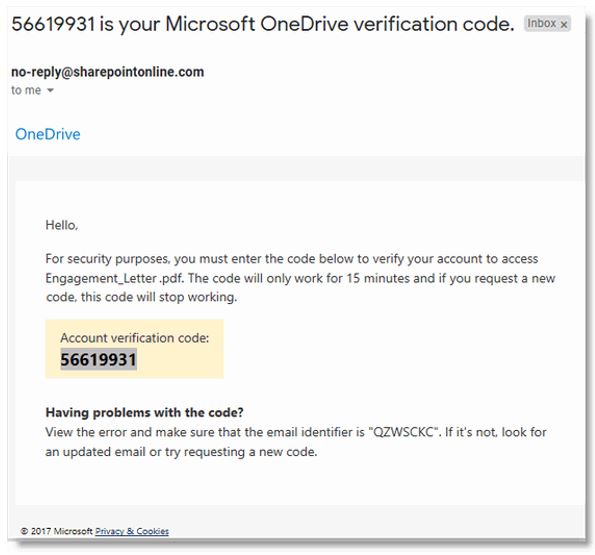
Task: Click the 'Account verification code:' label
Action: click(135, 338)
